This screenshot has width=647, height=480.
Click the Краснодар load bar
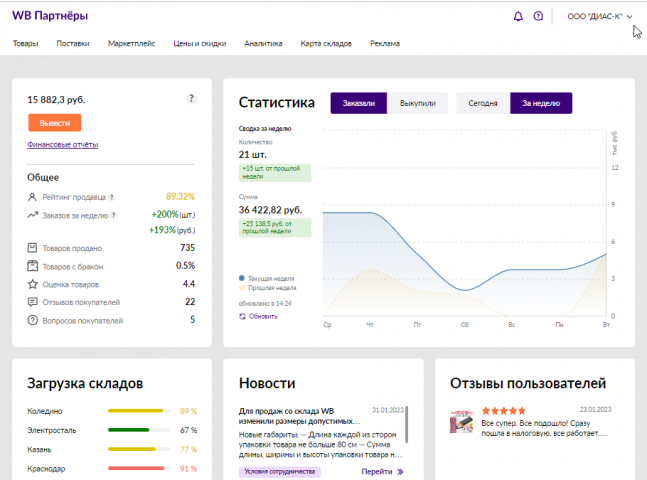point(139,468)
